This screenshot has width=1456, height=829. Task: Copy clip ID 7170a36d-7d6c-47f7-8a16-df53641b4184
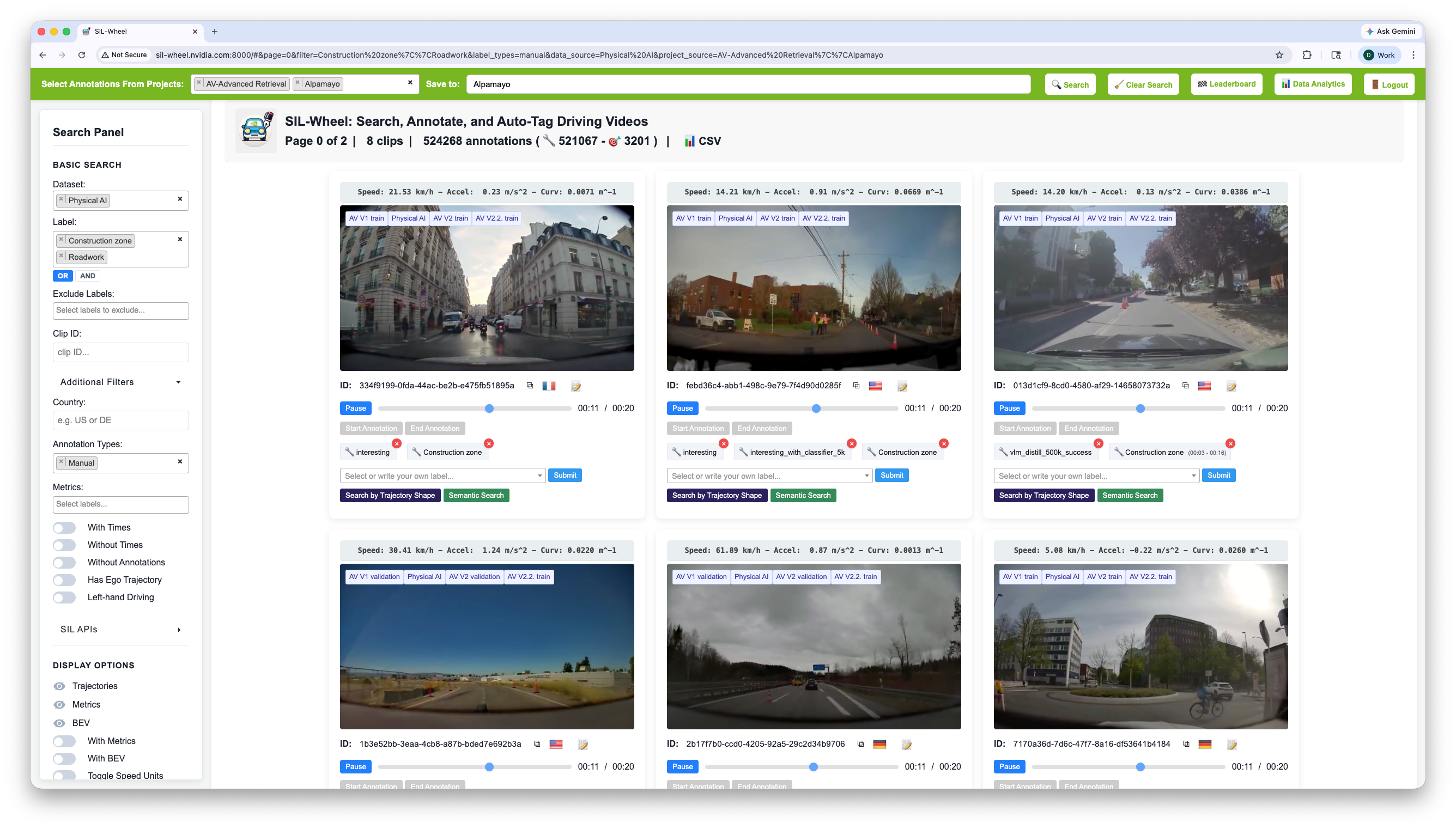[1186, 743]
